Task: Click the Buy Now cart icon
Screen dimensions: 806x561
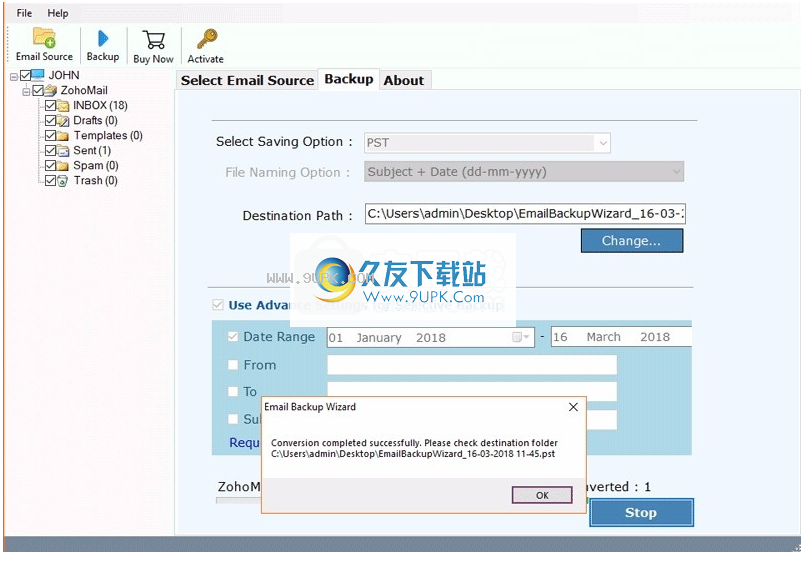Action: [x=154, y=40]
